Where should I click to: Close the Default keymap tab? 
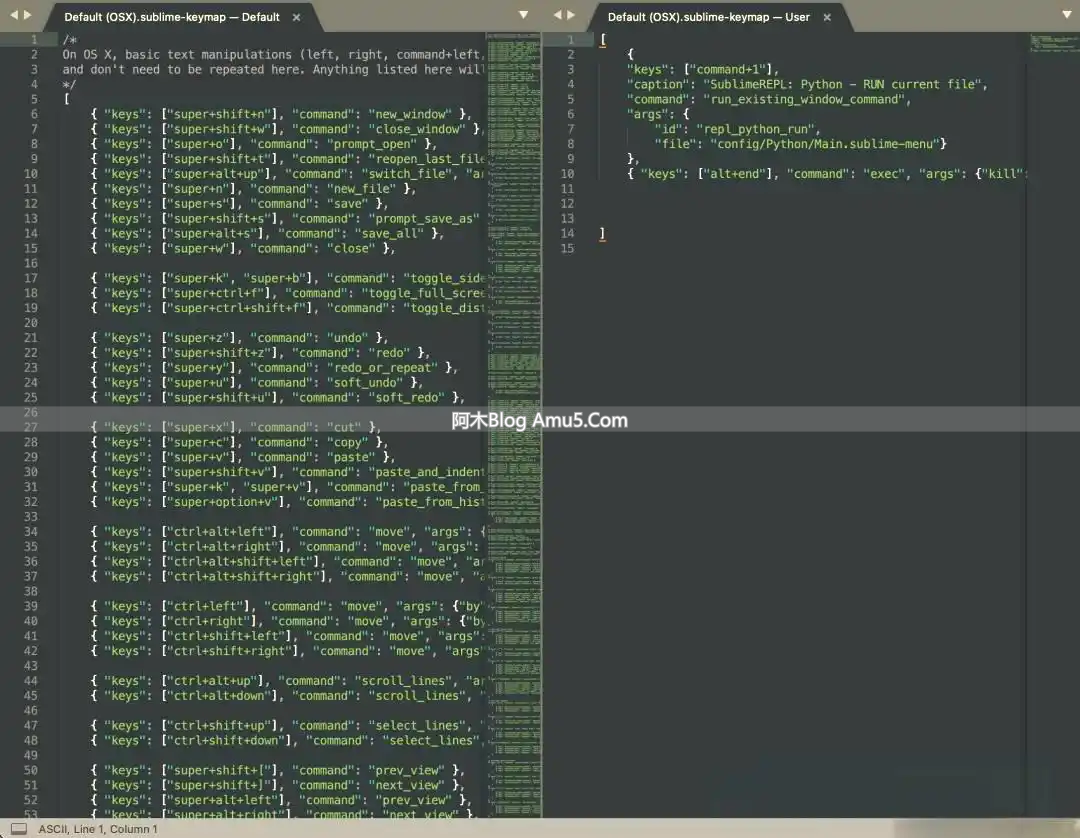296,17
